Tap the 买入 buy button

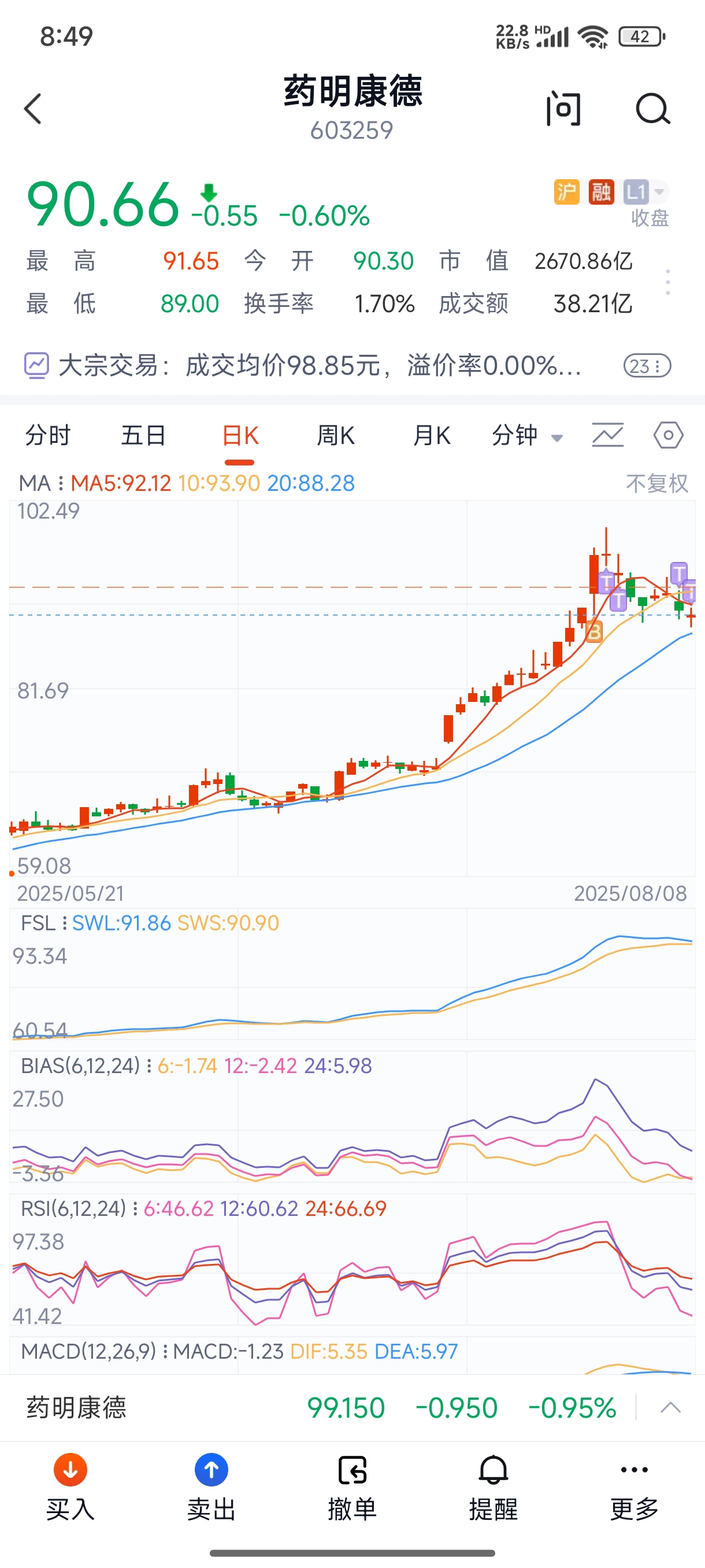click(x=70, y=1488)
